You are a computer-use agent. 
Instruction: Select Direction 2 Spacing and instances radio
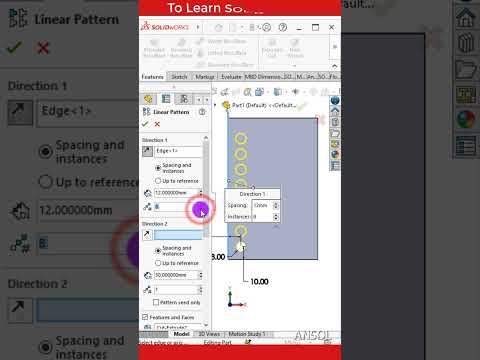click(158, 250)
